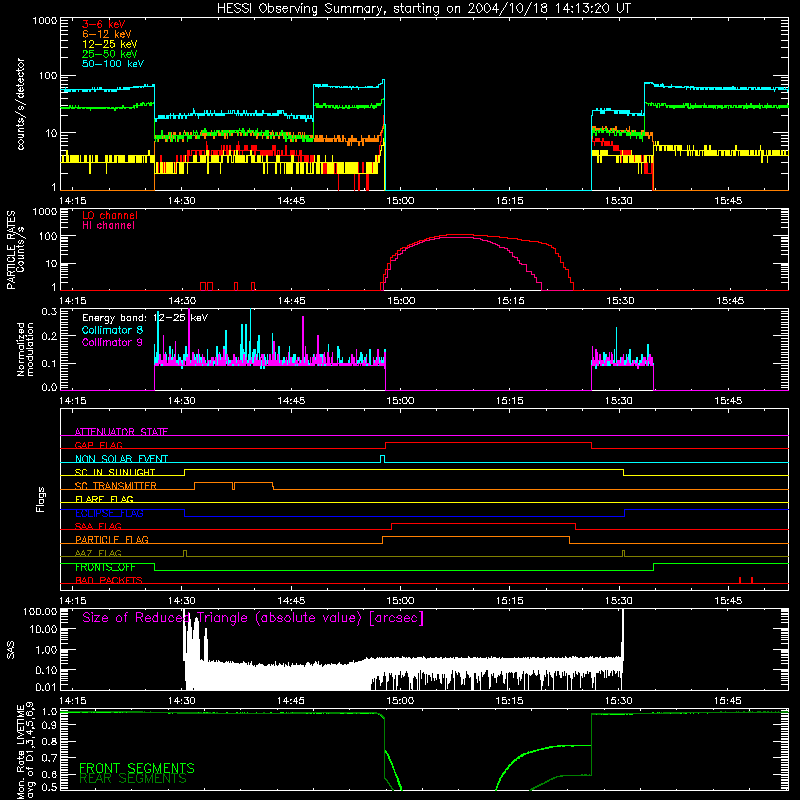Click the 14:30 time tick under the count-rate panel

pos(182,201)
